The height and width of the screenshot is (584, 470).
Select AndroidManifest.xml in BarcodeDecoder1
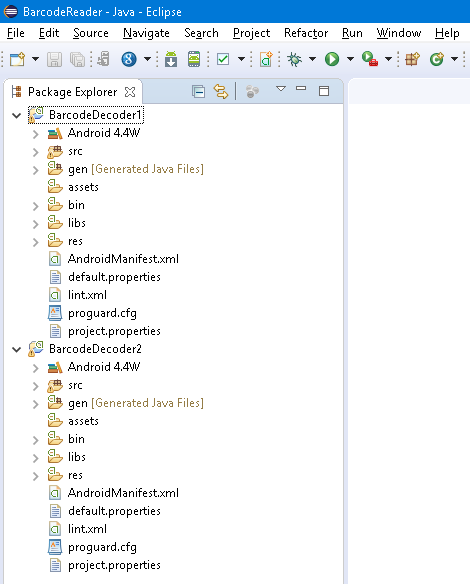[123, 259]
